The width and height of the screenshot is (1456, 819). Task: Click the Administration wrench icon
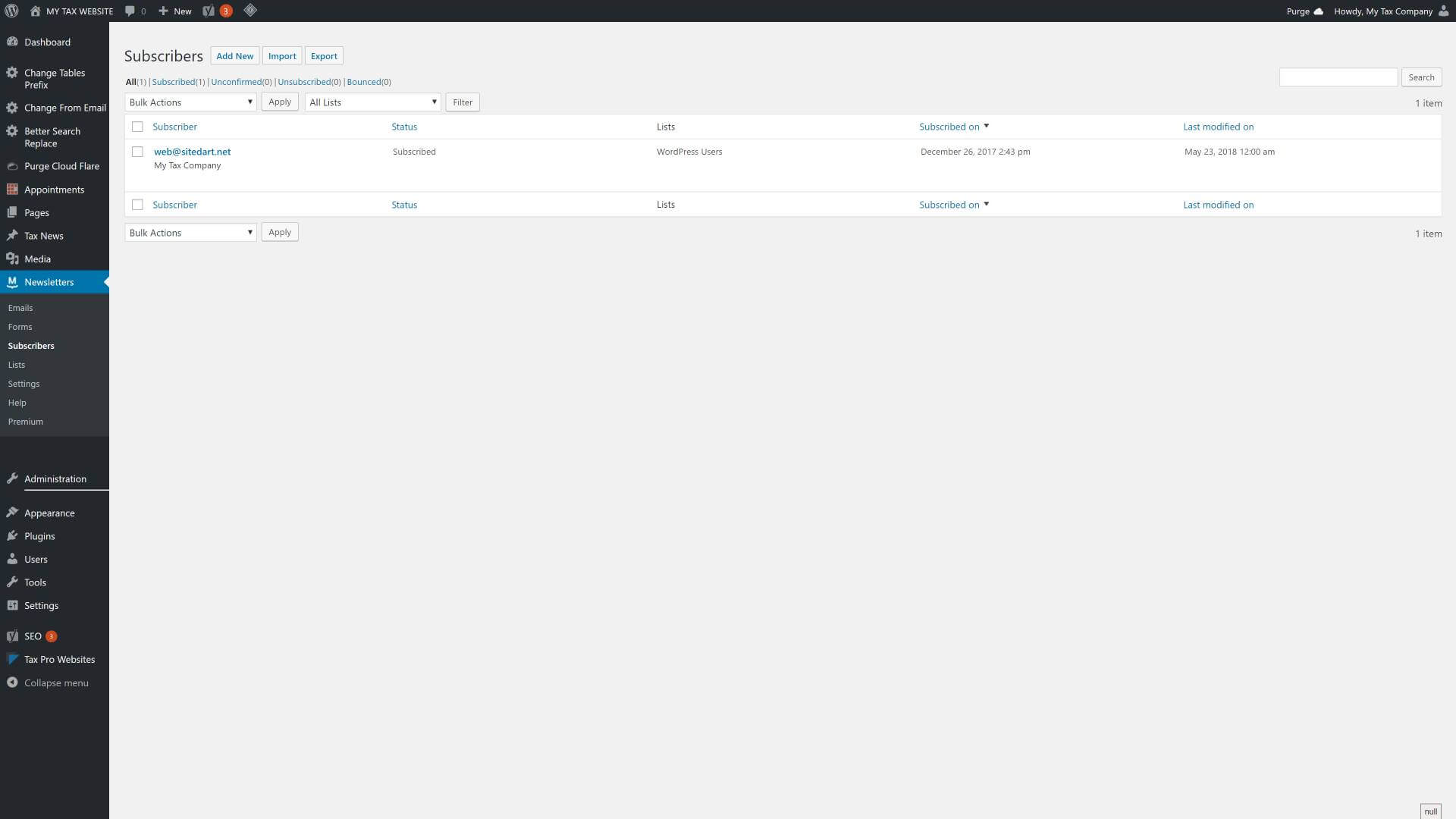coord(12,479)
